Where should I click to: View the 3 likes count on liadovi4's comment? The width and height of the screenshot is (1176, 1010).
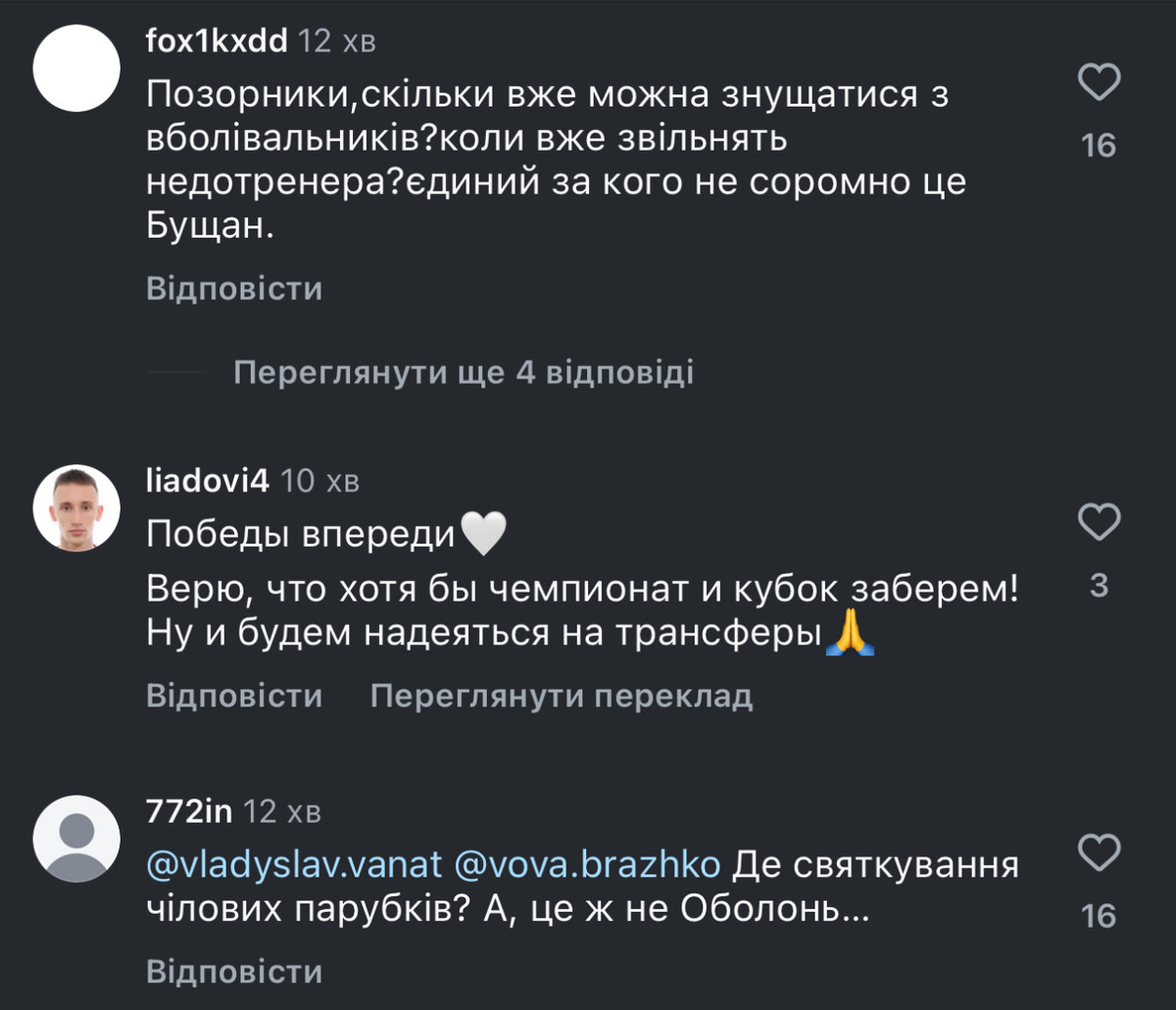1099,586
